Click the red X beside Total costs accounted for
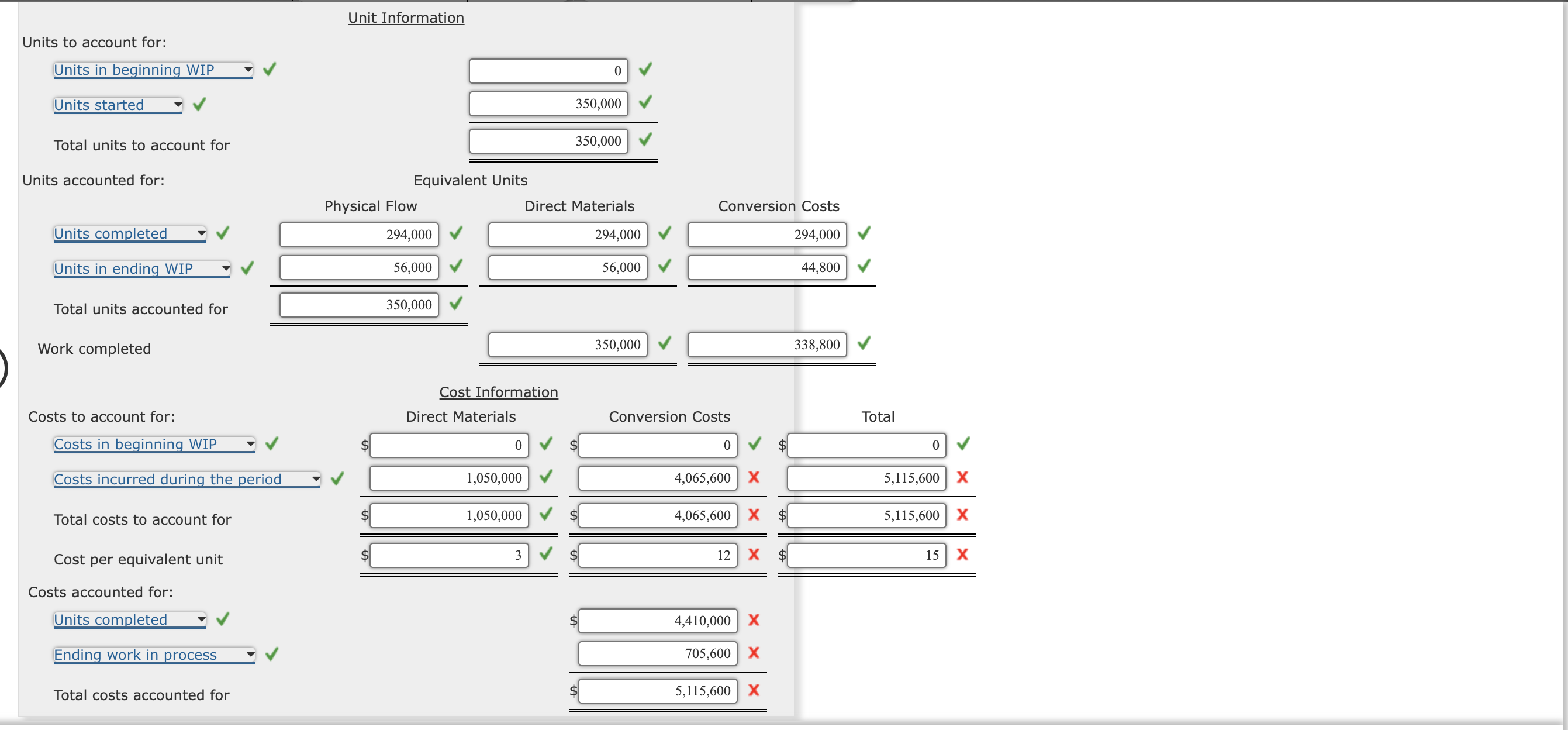The width and height of the screenshot is (1568, 730). (754, 690)
